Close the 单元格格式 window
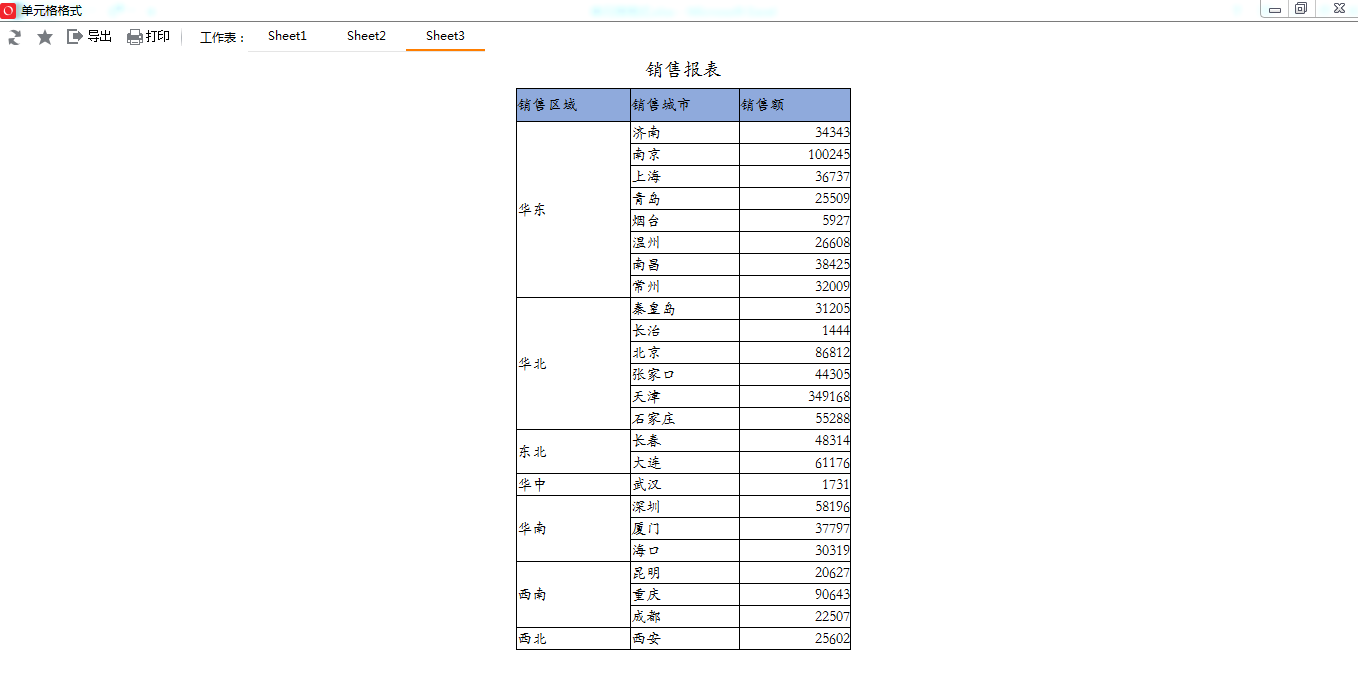 [1338, 9]
